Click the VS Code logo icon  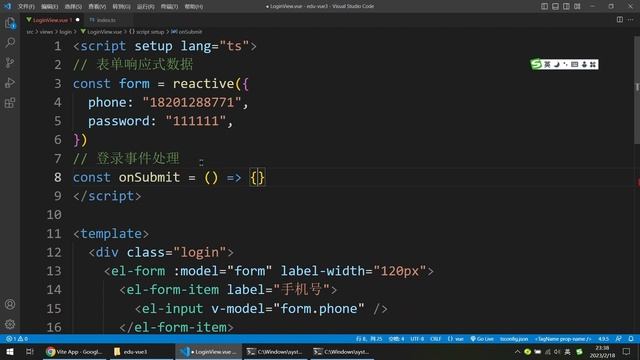tap(7, 6)
